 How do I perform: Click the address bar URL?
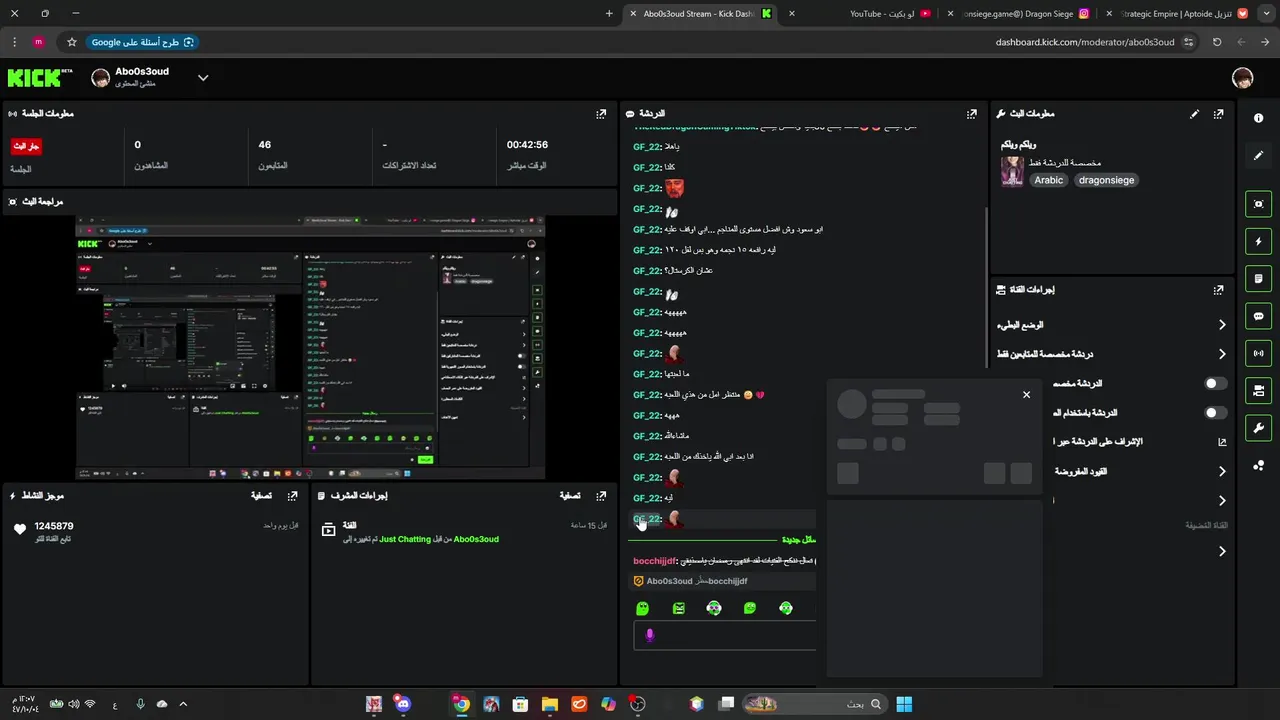[x=1085, y=42]
